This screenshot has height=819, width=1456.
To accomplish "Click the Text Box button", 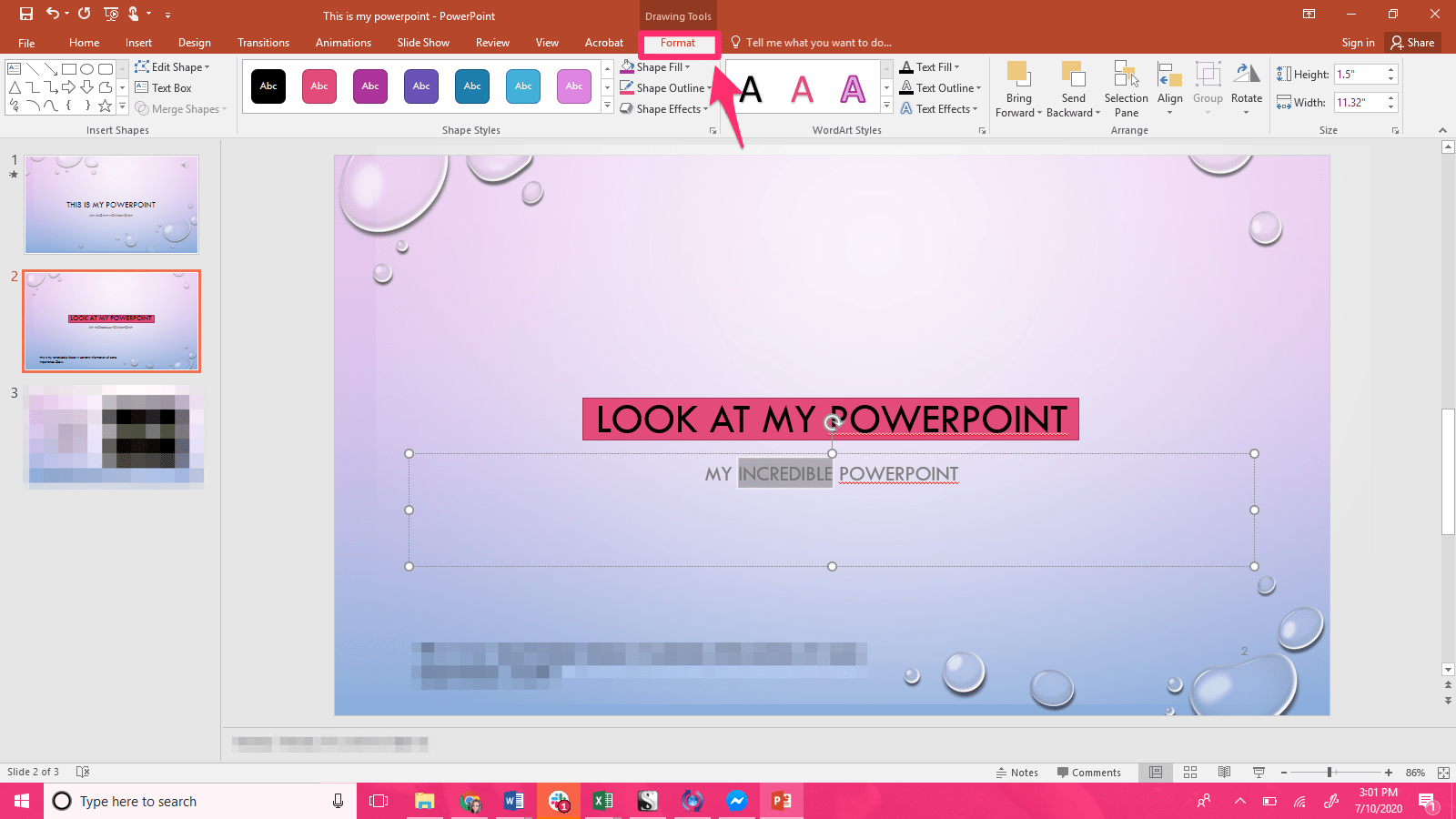I will point(164,88).
